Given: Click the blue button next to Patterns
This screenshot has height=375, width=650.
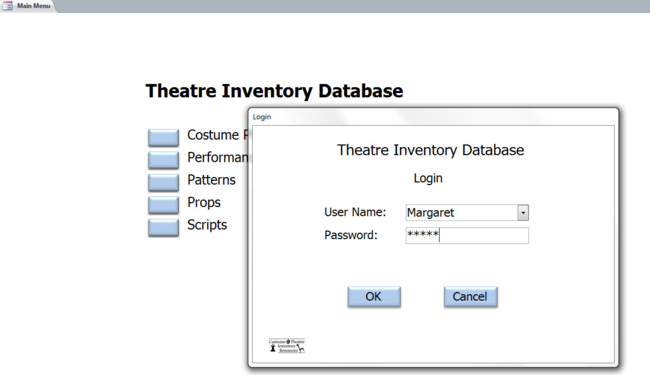Looking at the screenshot, I should tap(163, 182).
